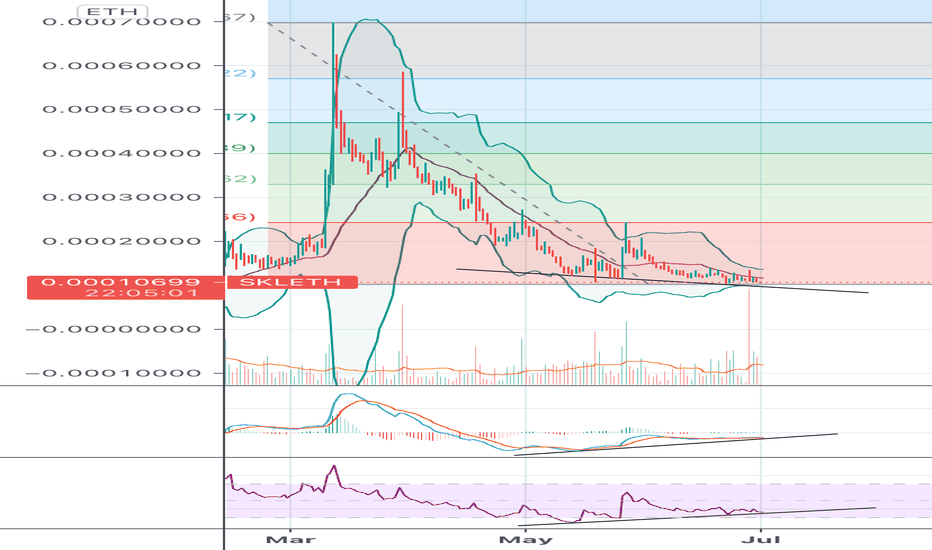The width and height of the screenshot is (932, 550).
Task: Click the 0.00040000 price axis label
Action: [x=122, y=153]
